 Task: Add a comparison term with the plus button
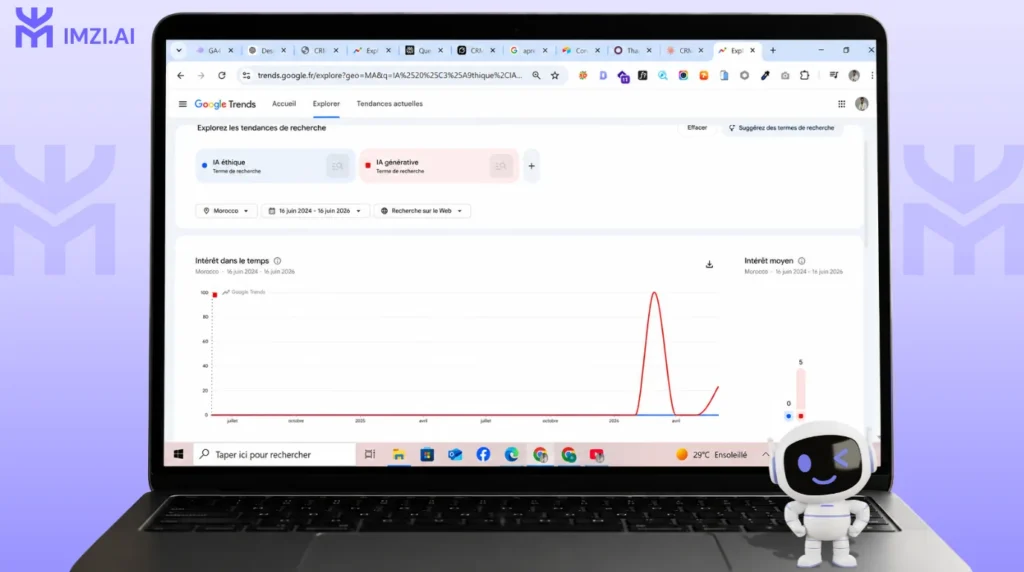coord(532,167)
